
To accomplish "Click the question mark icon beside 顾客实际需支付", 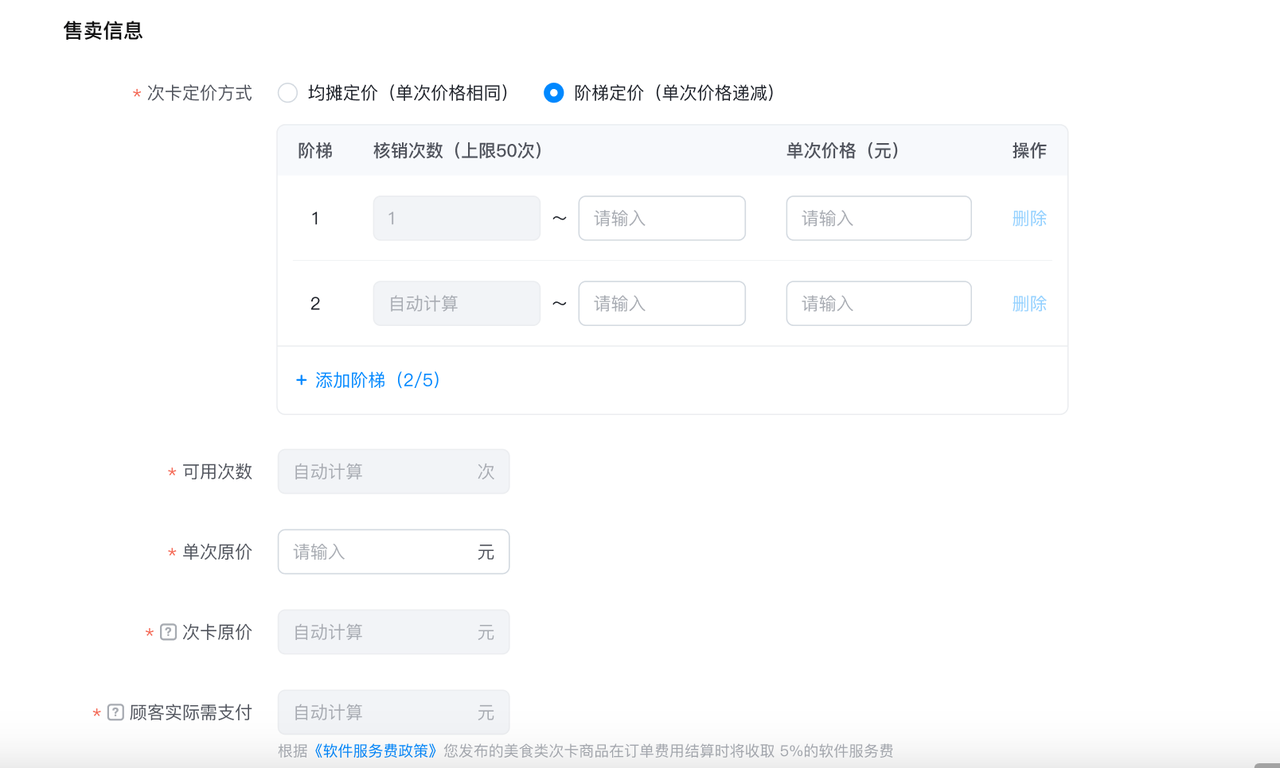I will 115,713.
